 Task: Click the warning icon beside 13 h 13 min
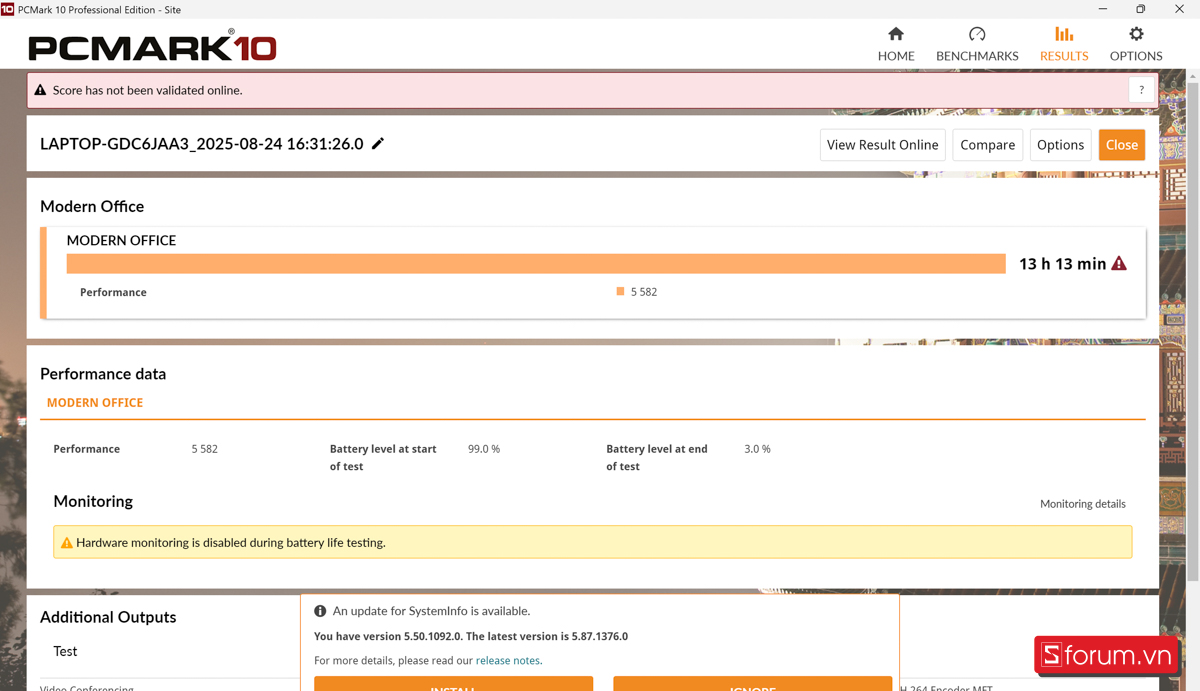click(x=1119, y=263)
